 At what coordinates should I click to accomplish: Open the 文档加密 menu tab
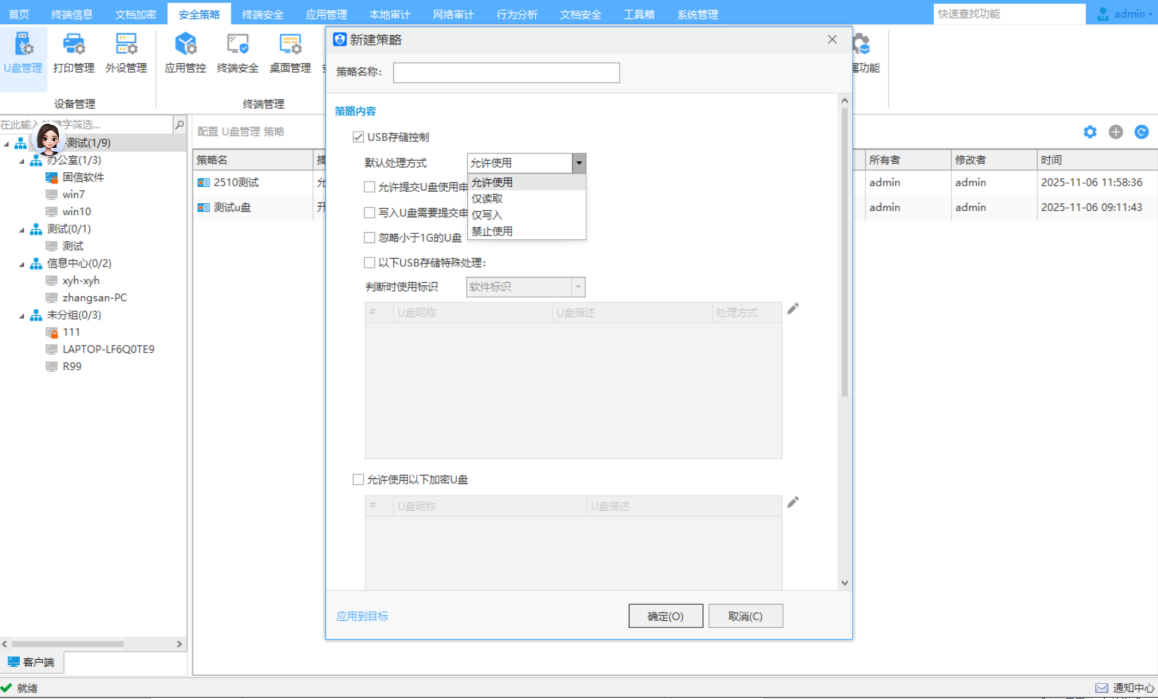[x=135, y=14]
